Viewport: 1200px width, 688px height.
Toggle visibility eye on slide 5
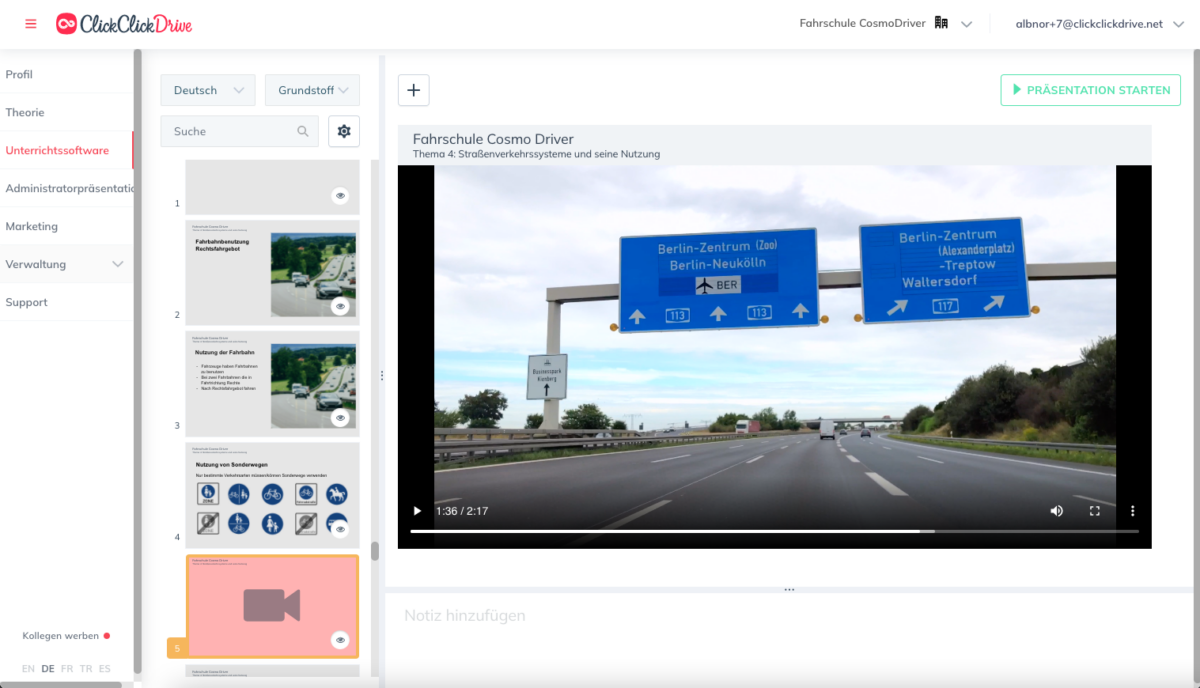[340, 640]
